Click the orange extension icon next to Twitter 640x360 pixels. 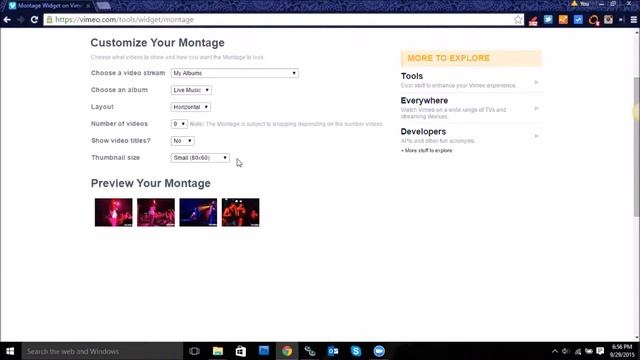tap(563, 20)
